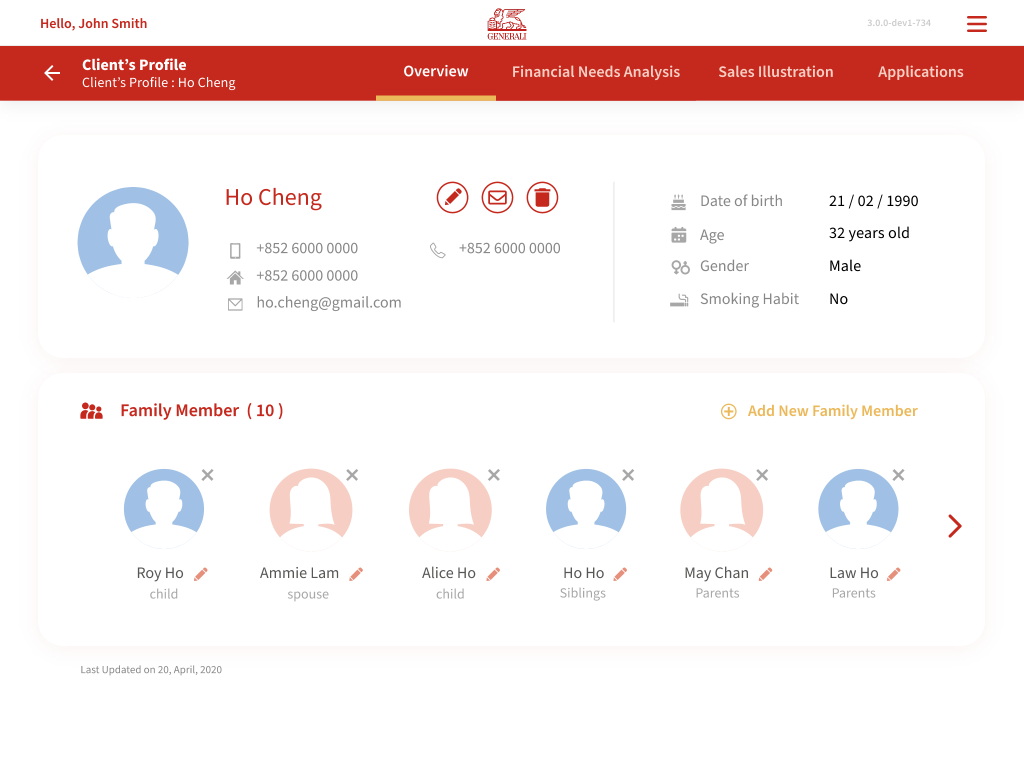Select Ammie Lam's avatar
This screenshot has width=1024, height=768.
(311, 508)
